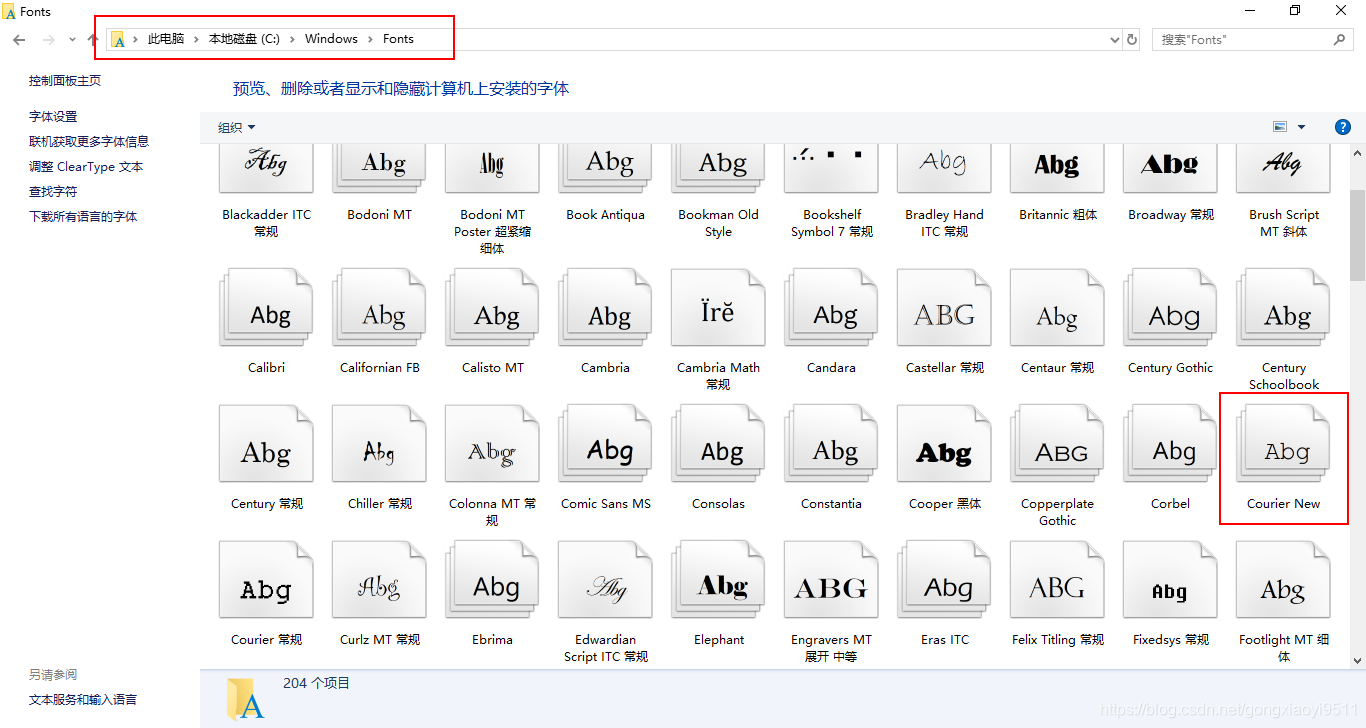
Task: Select the Elephant font icon
Action: (718, 579)
